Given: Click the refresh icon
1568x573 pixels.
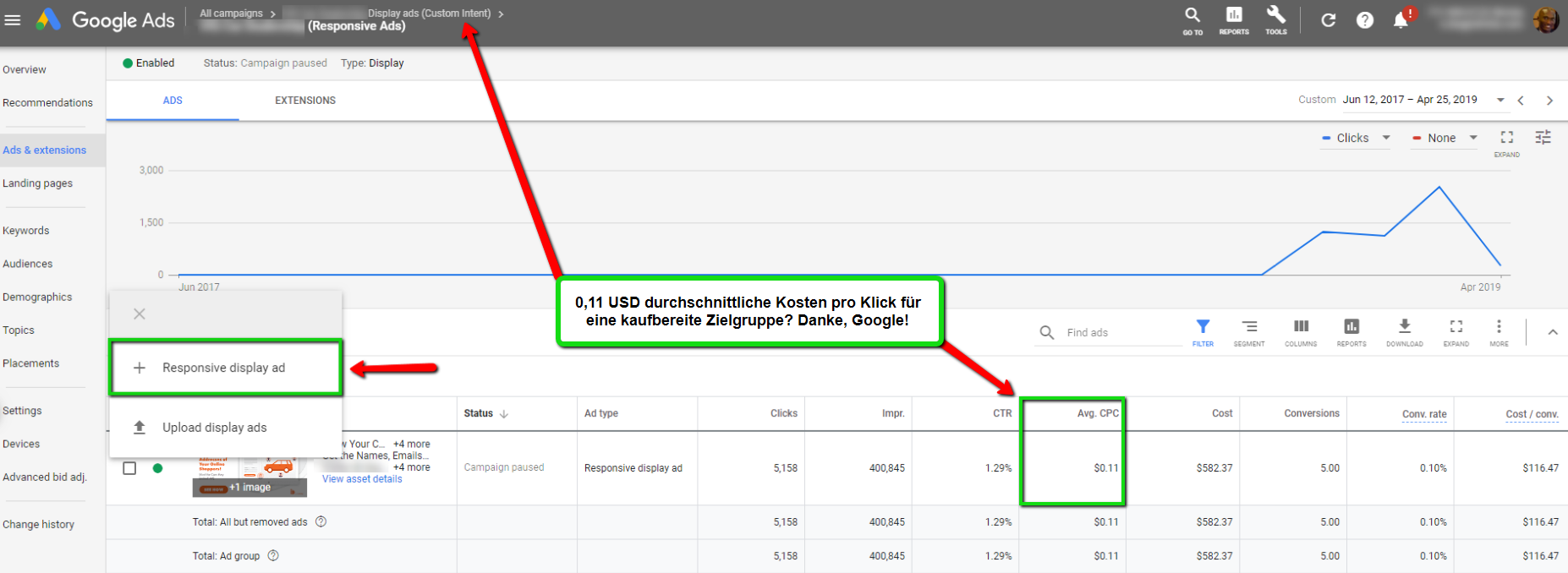Looking at the screenshot, I should click(1328, 20).
